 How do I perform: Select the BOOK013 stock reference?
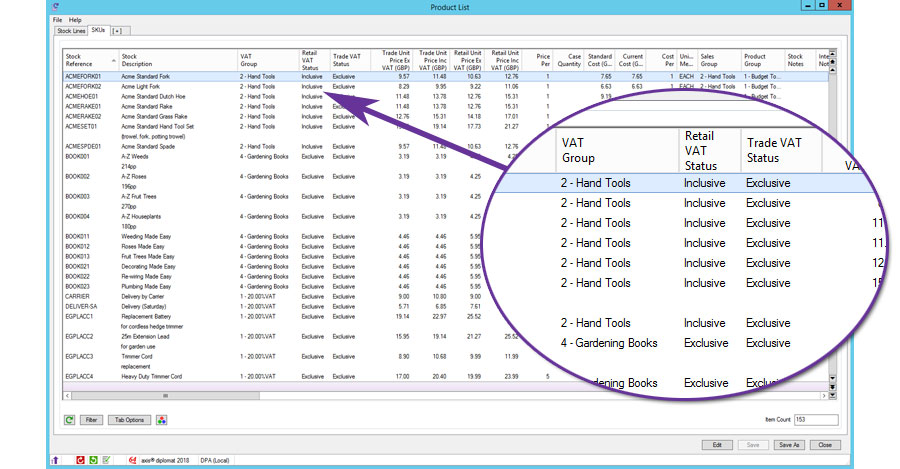(x=77, y=257)
